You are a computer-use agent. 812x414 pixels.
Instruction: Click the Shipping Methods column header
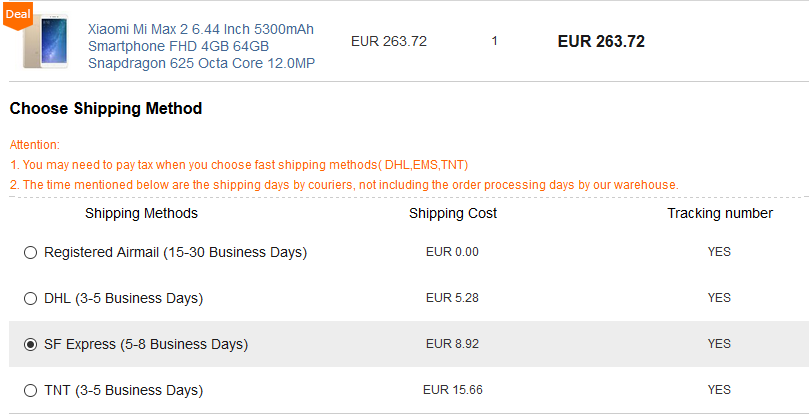pyautogui.click(x=141, y=214)
